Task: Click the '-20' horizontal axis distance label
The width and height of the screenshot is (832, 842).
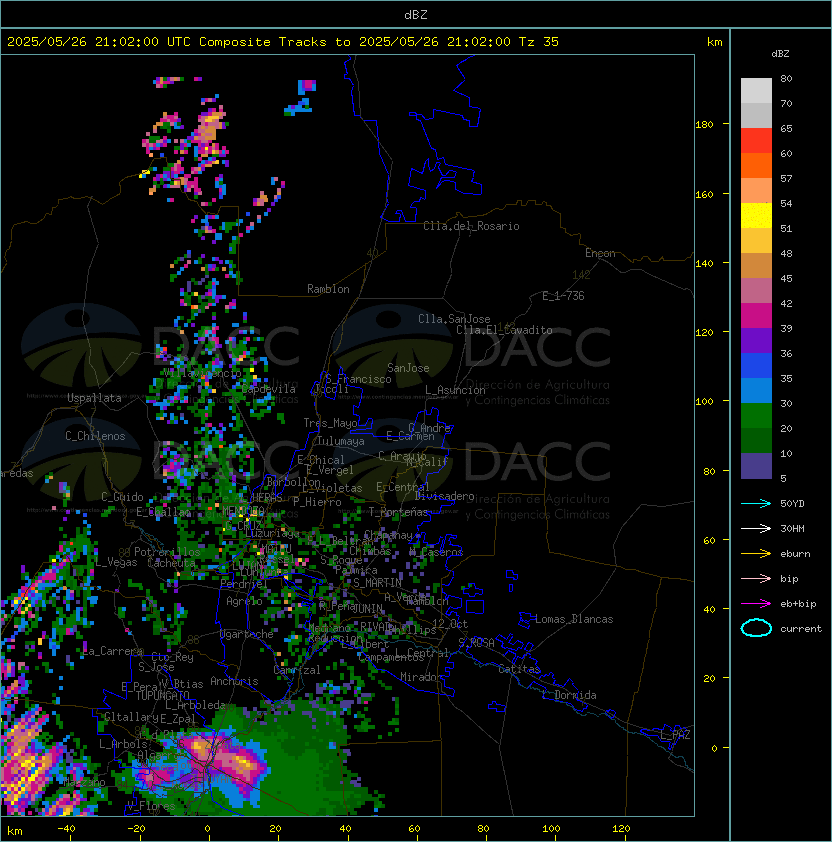Action: (x=136, y=829)
